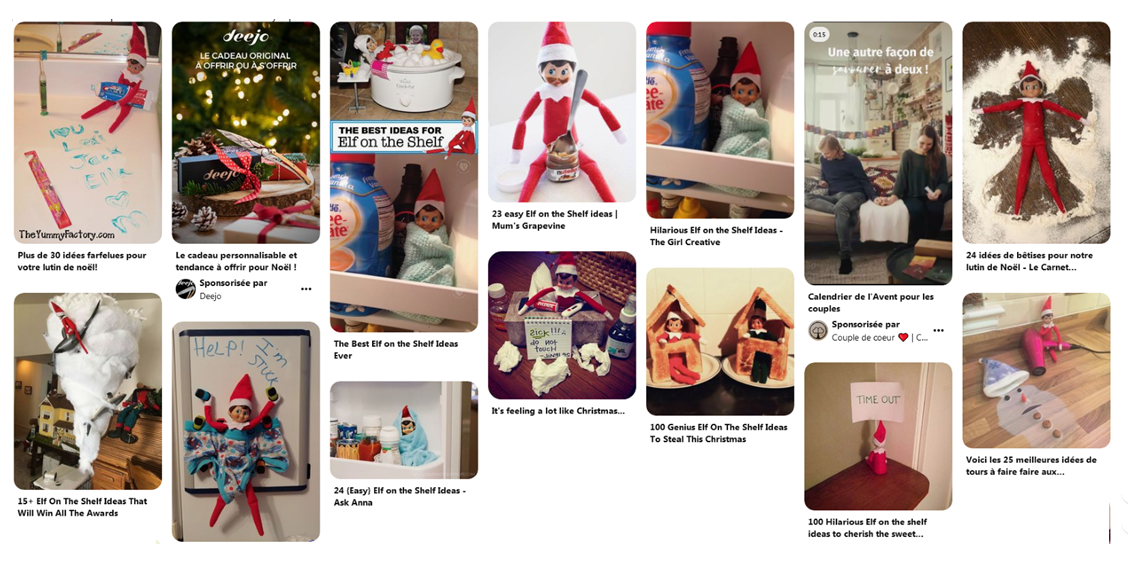Open the elf snow angel flour pin
Screen dimensions: 1128x564
tap(1036, 132)
